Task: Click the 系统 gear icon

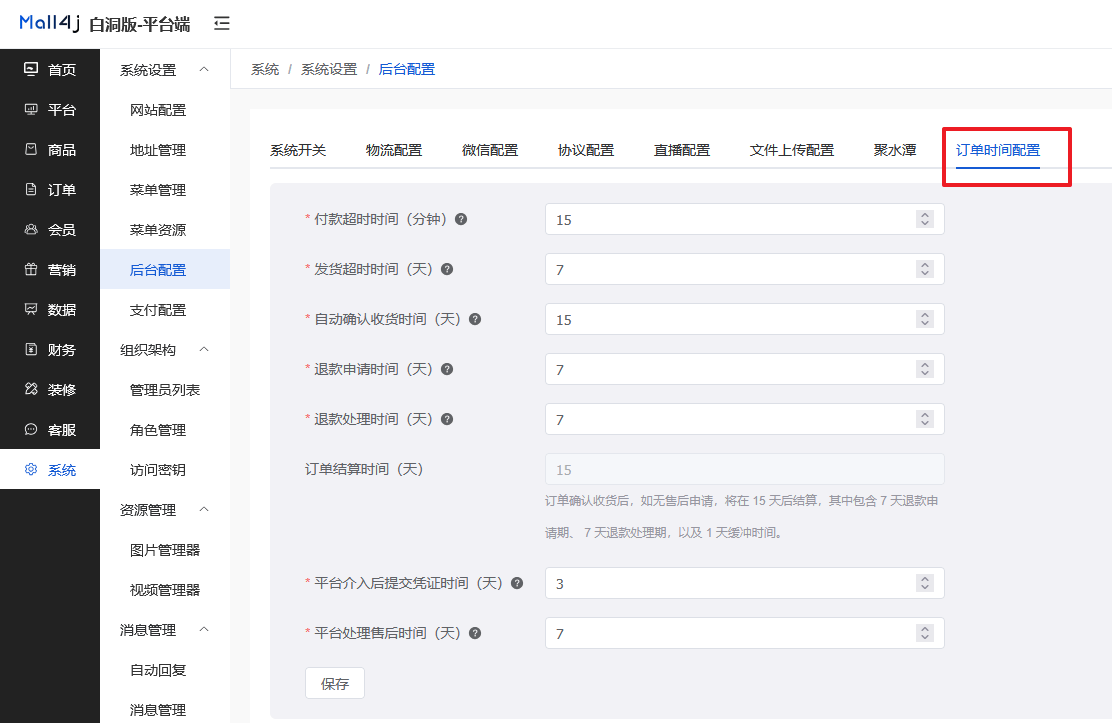Action: point(30,469)
